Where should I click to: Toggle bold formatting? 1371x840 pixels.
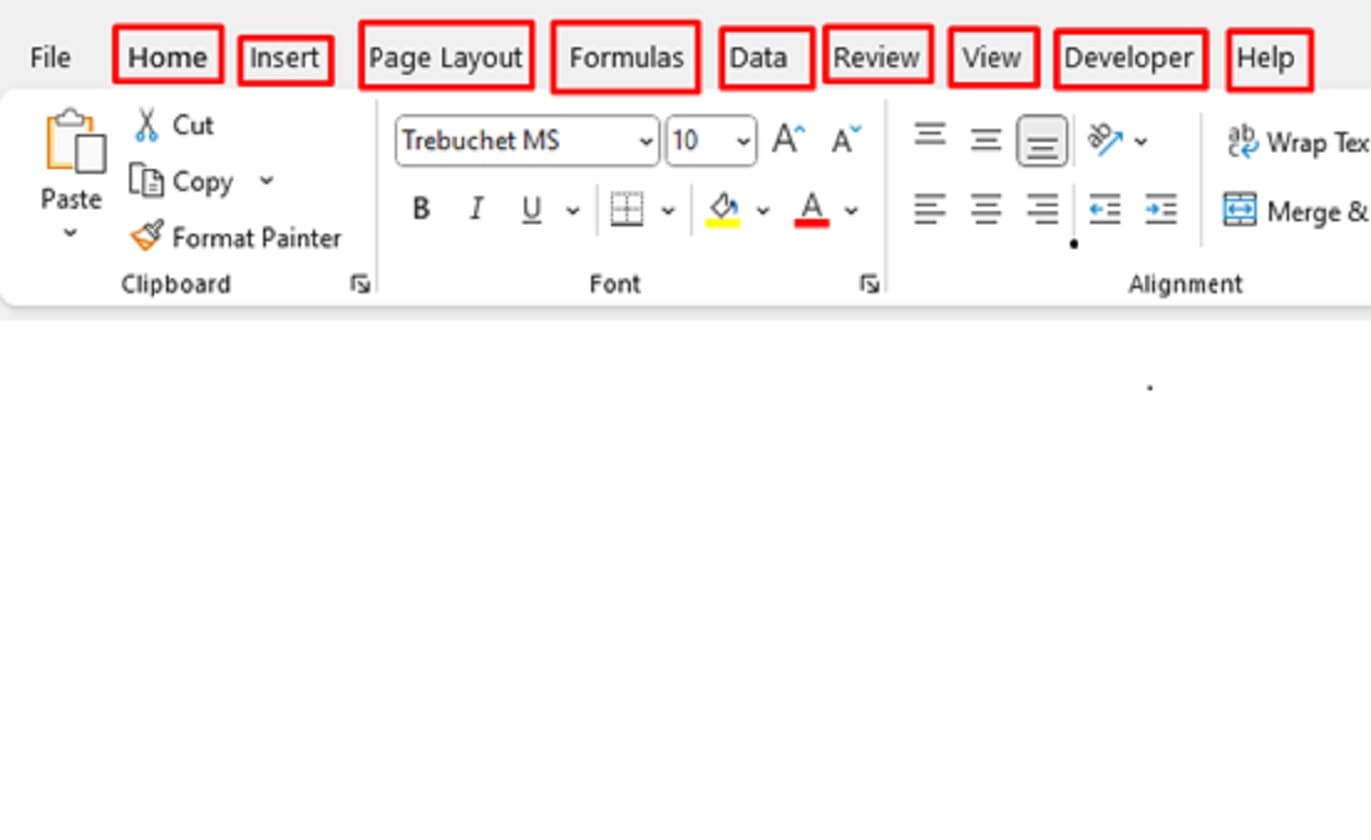point(420,209)
